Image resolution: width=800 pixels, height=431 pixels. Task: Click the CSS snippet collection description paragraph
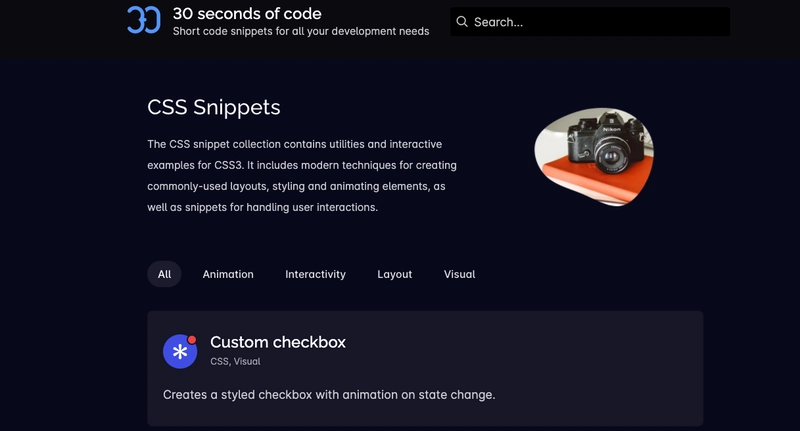tap(302, 175)
